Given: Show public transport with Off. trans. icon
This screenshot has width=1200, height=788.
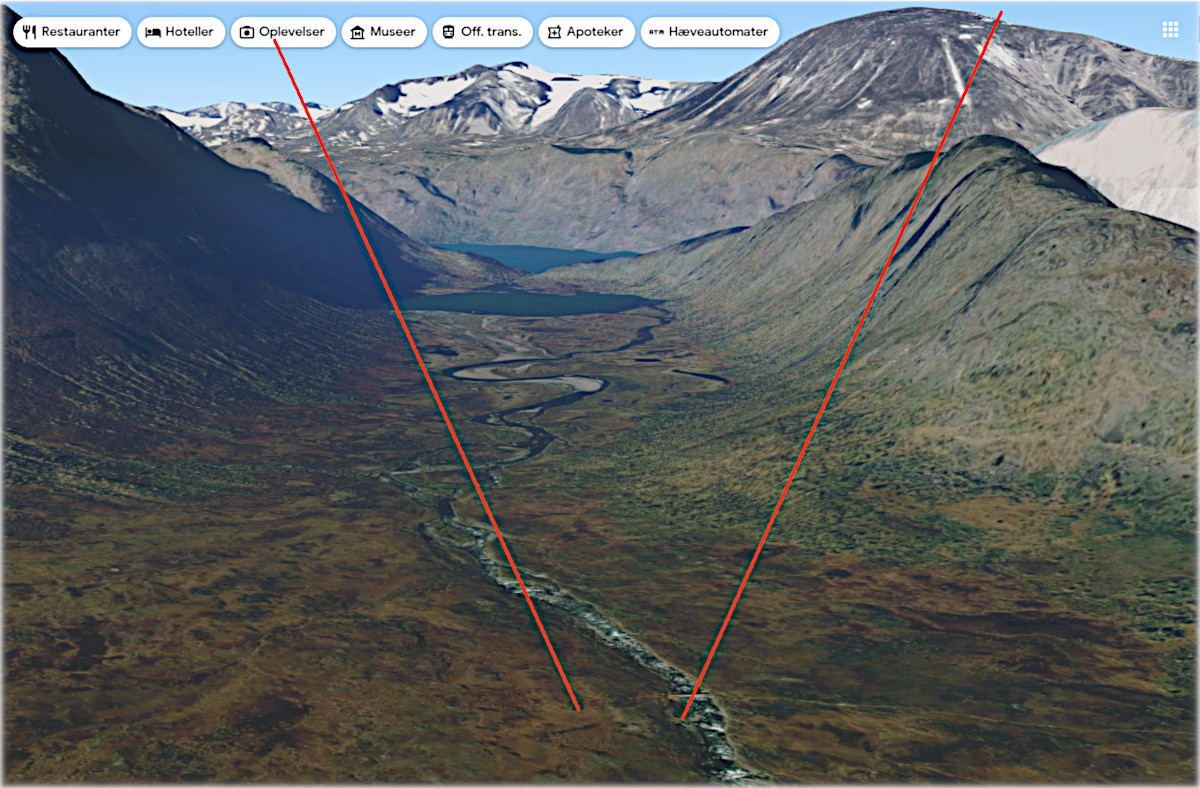Looking at the screenshot, I should point(448,32).
